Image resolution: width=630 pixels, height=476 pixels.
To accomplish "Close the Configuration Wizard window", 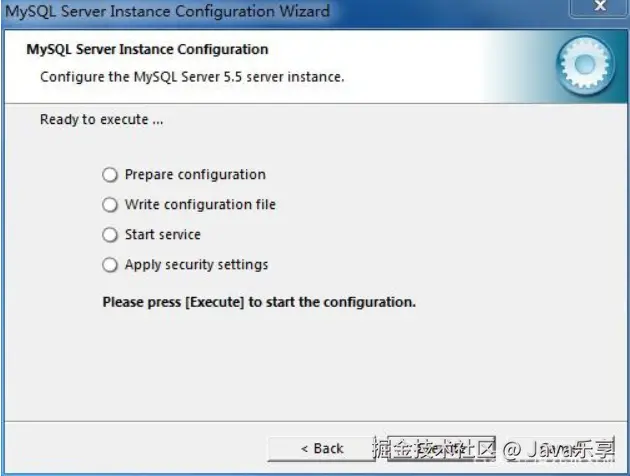I will point(600,8).
